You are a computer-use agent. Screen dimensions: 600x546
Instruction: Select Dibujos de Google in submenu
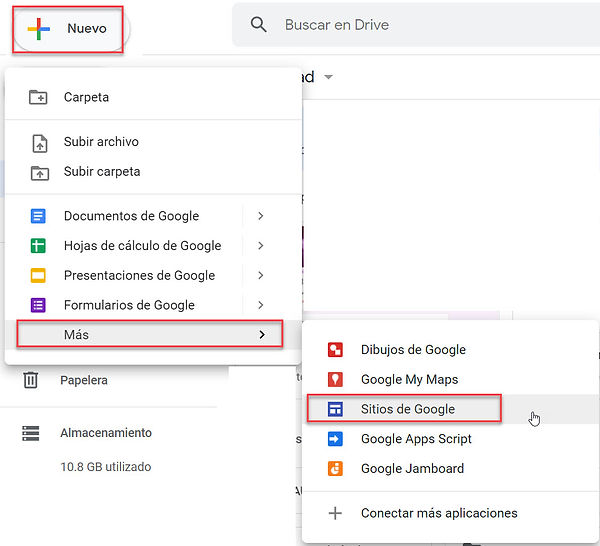click(x=451, y=350)
